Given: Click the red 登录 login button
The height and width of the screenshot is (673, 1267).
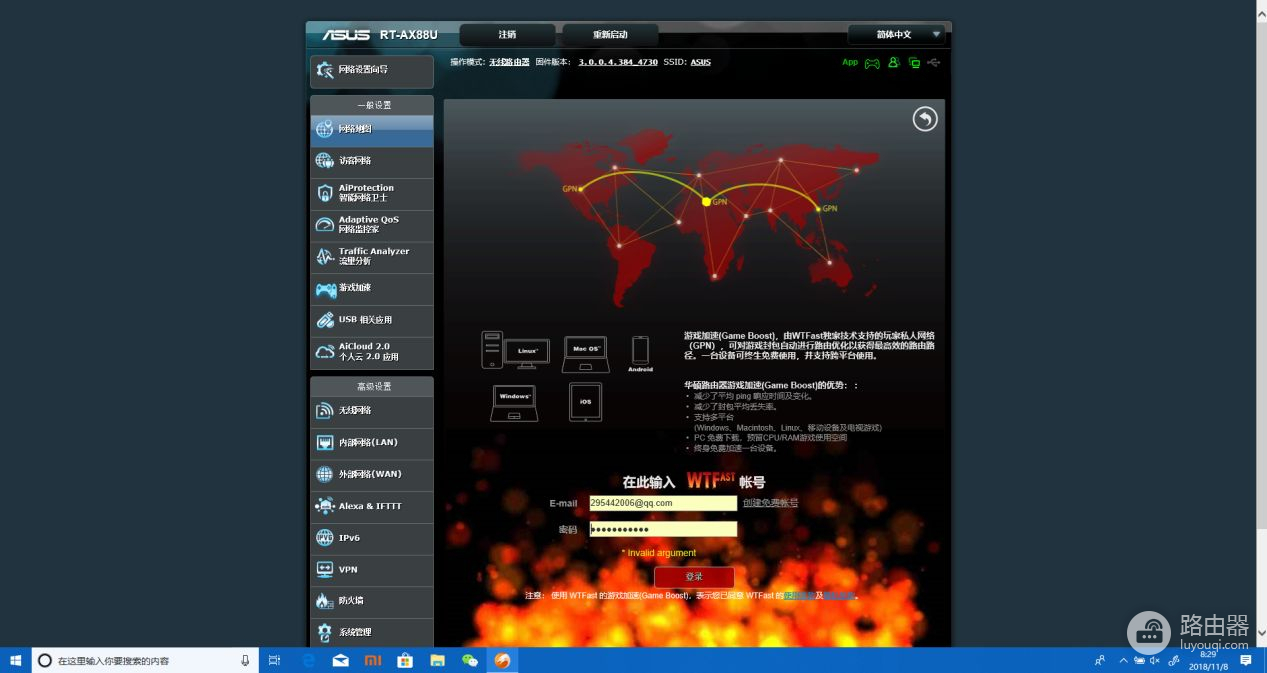Looking at the screenshot, I should pyautogui.click(x=694, y=577).
